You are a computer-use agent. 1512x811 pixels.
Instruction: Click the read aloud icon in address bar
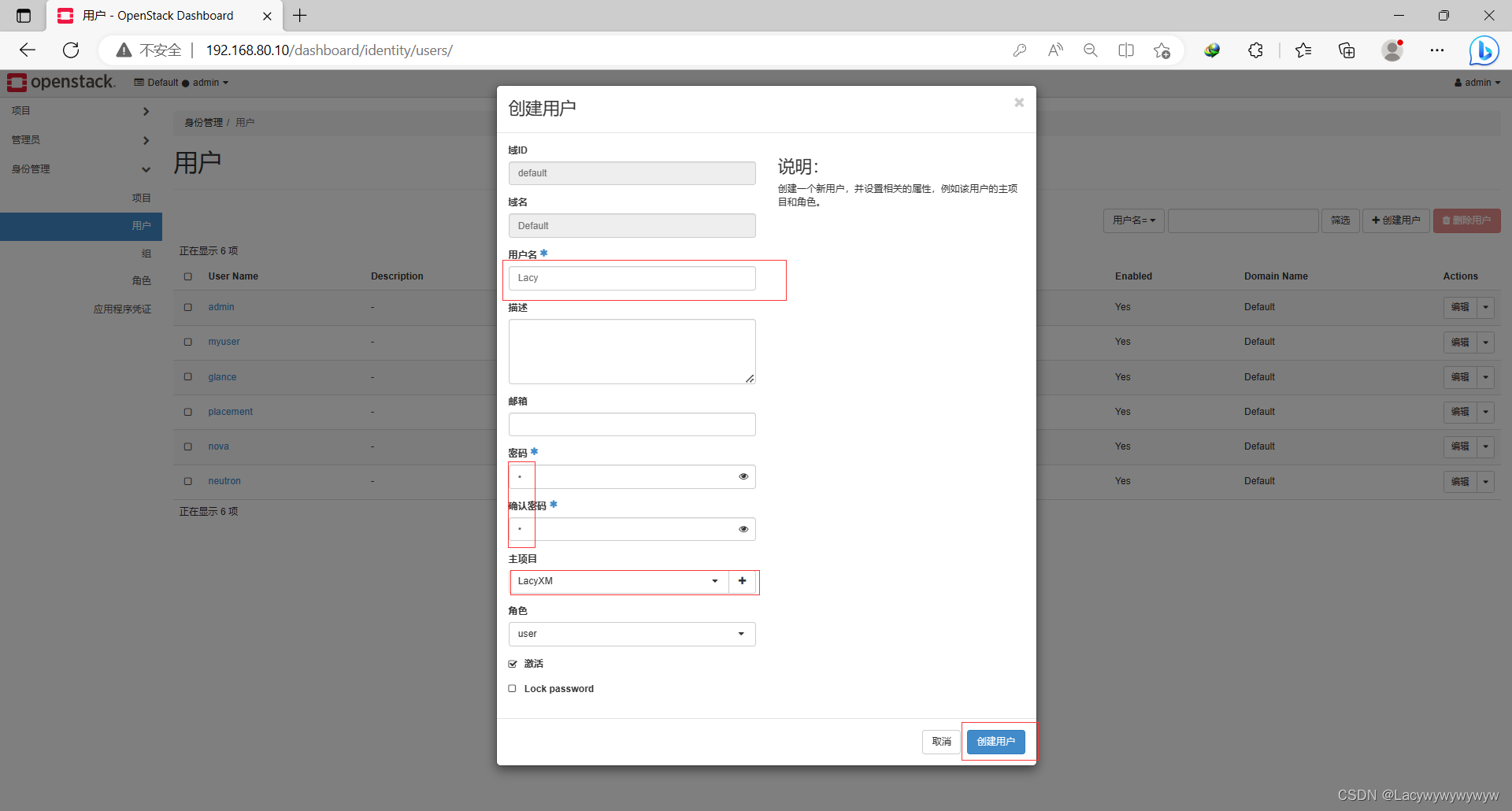point(1054,50)
